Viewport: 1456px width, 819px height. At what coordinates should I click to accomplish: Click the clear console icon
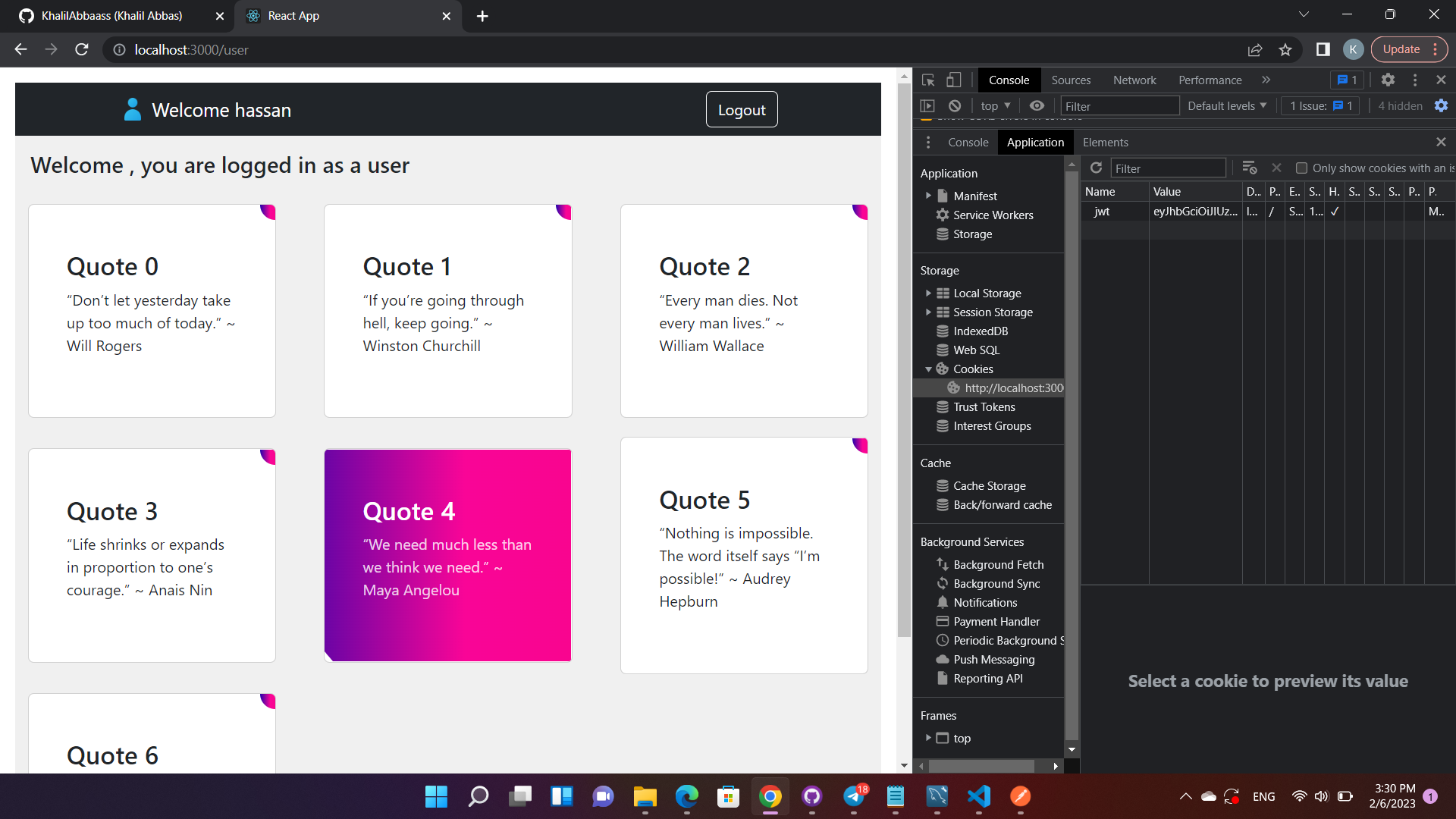pyautogui.click(x=955, y=106)
